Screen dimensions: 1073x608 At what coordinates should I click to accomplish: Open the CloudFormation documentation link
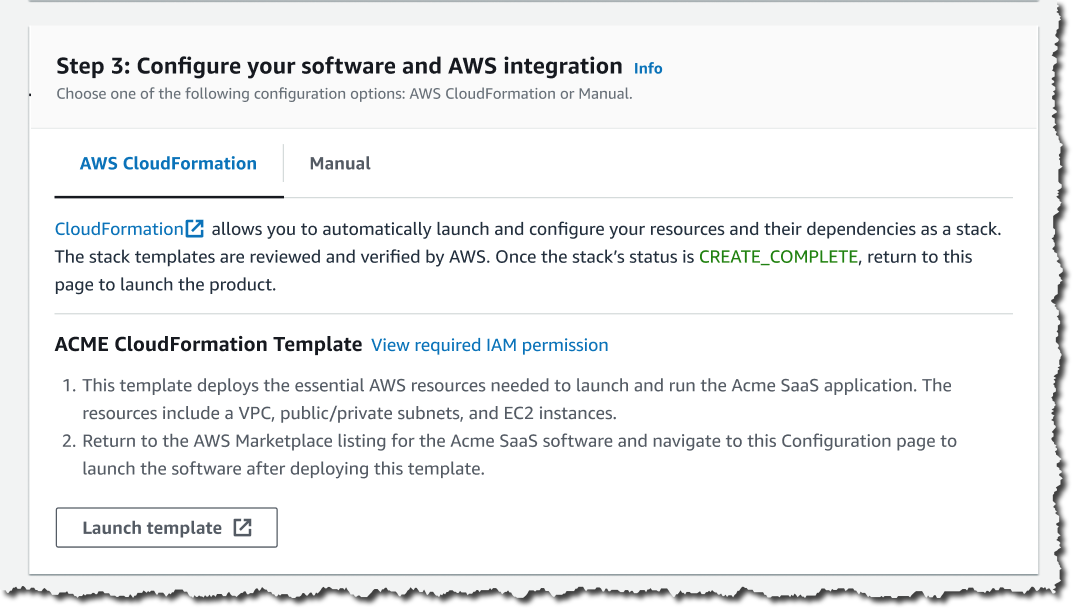(120, 228)
